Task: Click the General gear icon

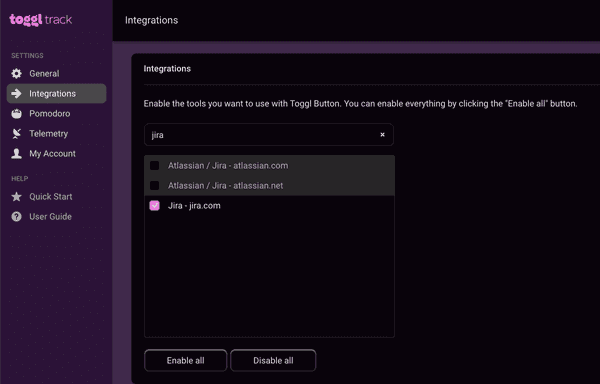Action: coord(16,73)
